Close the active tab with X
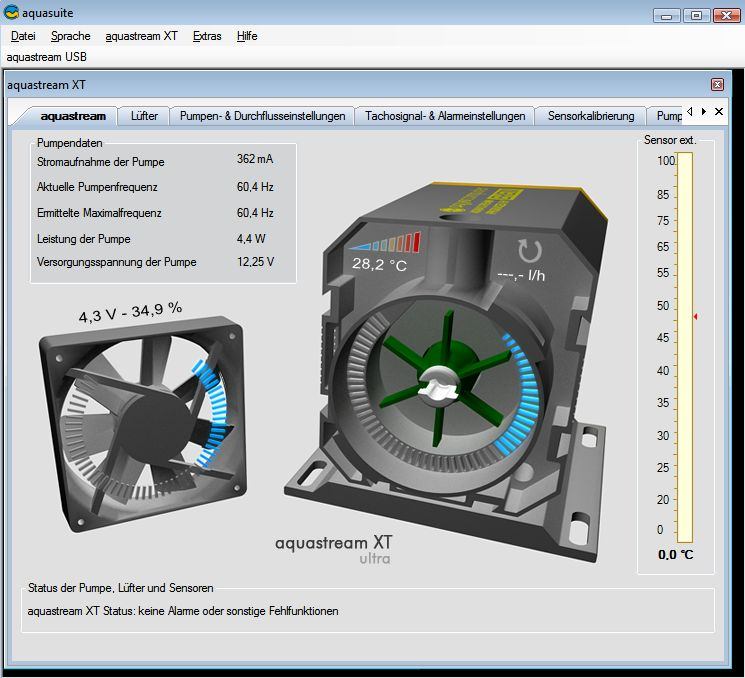Screen dimensions: 745x678 719,111
